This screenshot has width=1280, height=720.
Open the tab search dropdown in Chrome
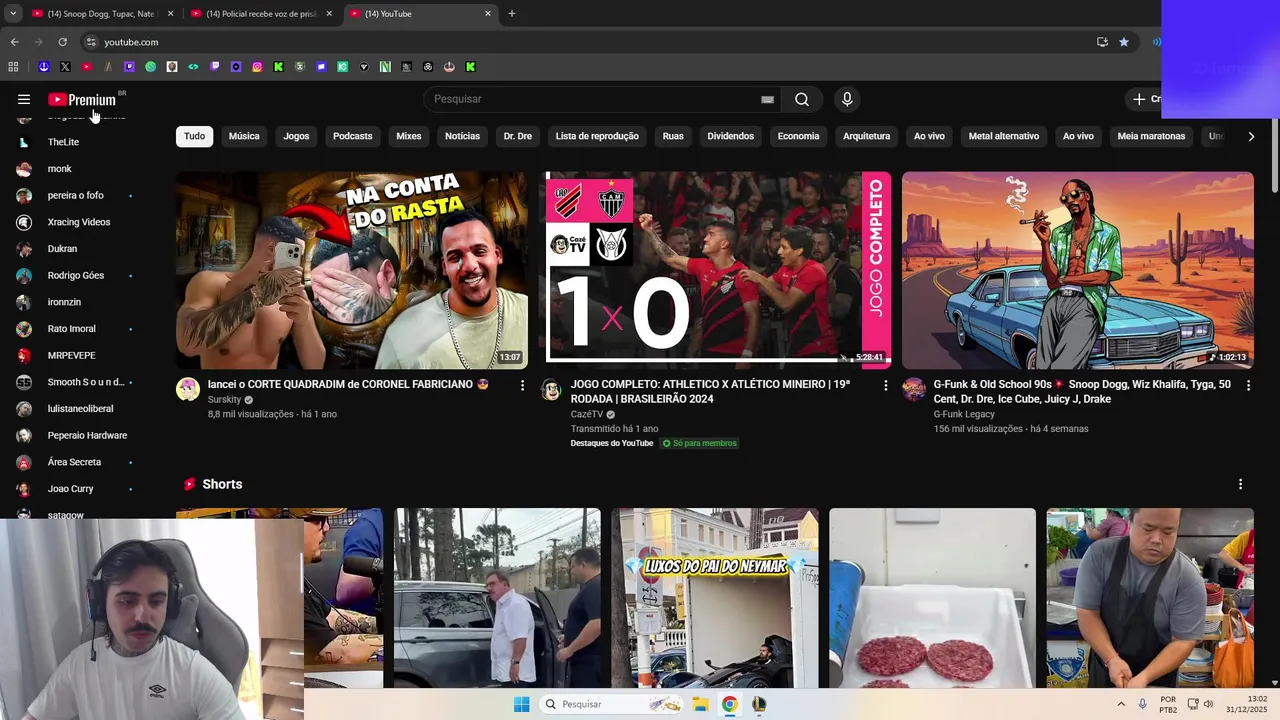[x=13, y=14]
